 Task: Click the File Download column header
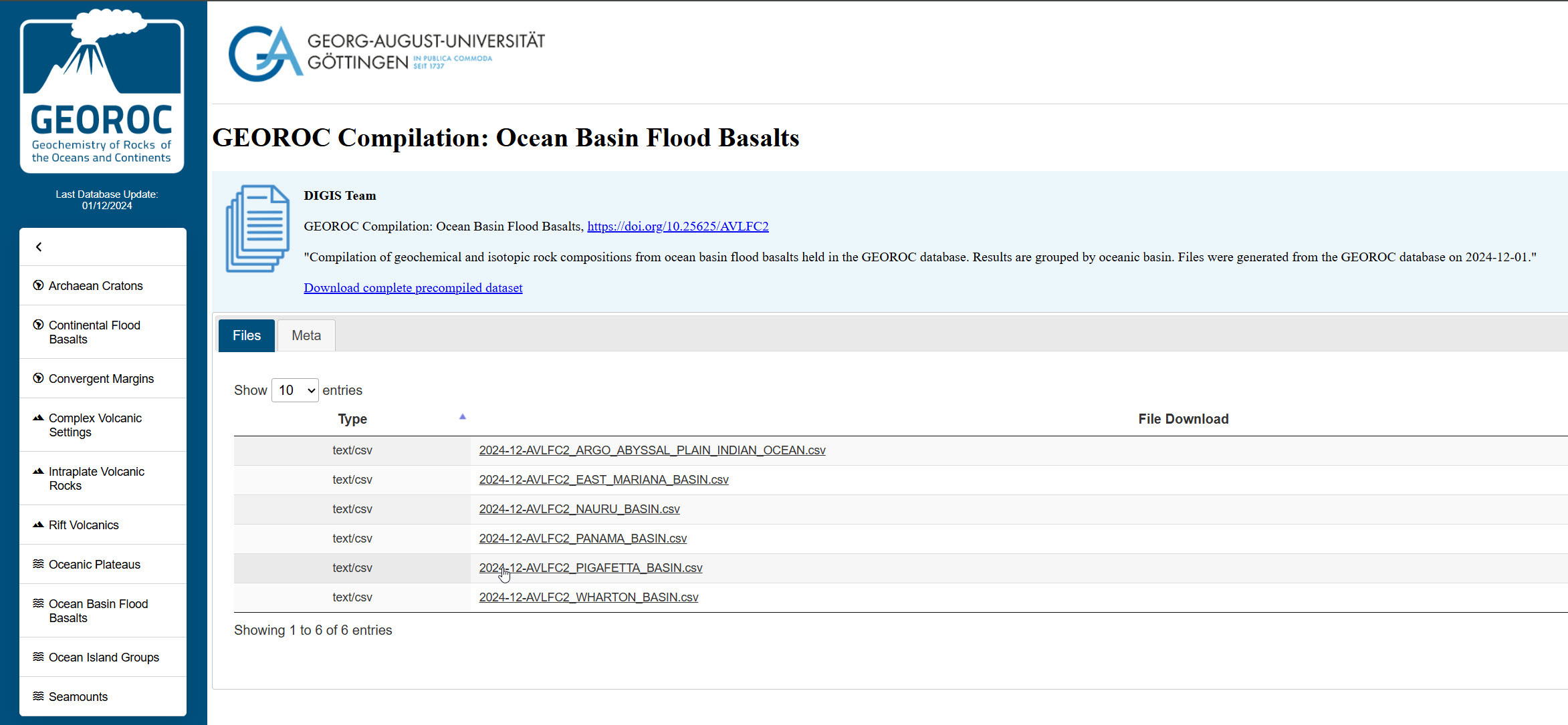click(x=1184, y=419)
